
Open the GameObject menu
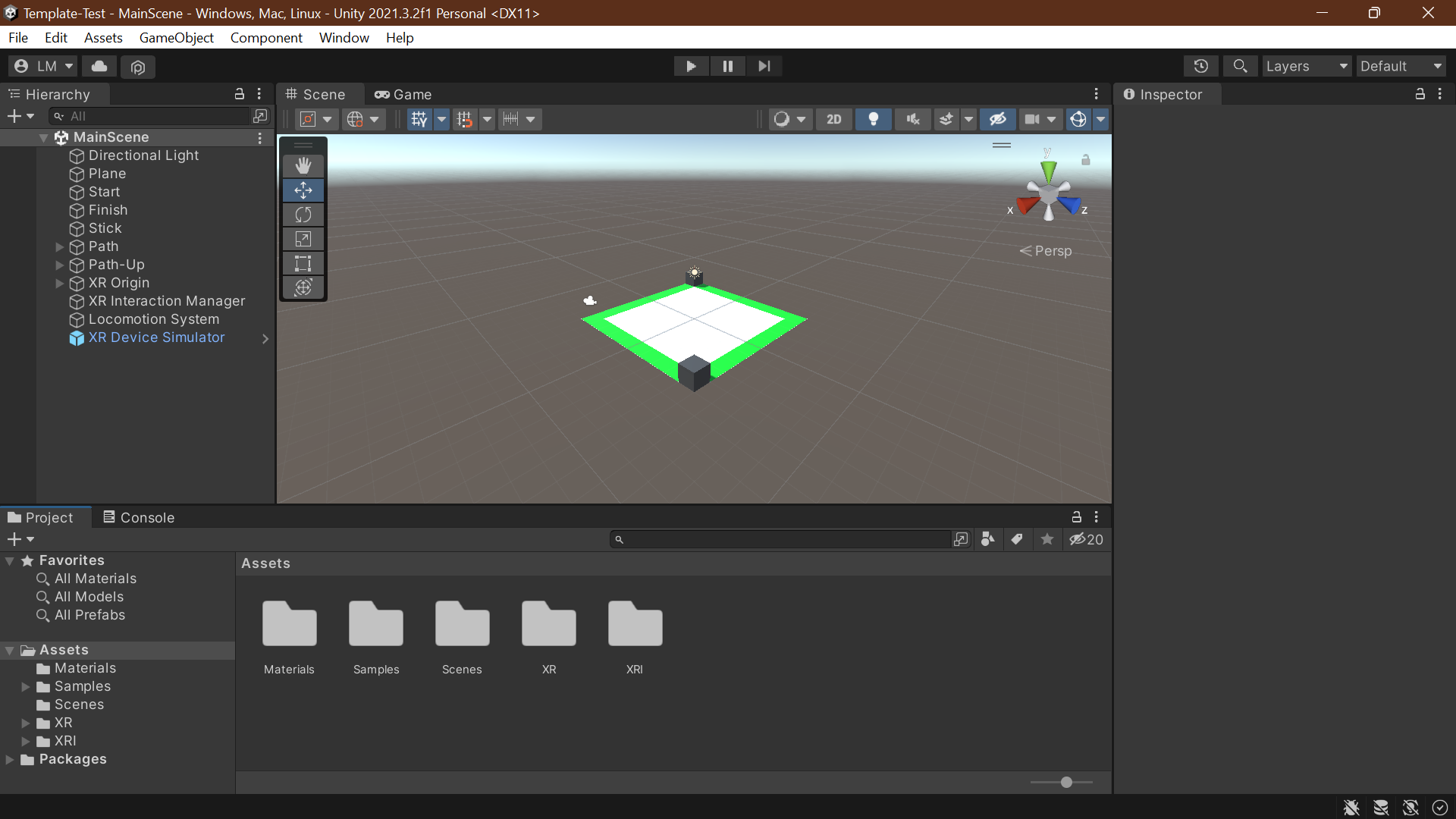click(176, 37)
